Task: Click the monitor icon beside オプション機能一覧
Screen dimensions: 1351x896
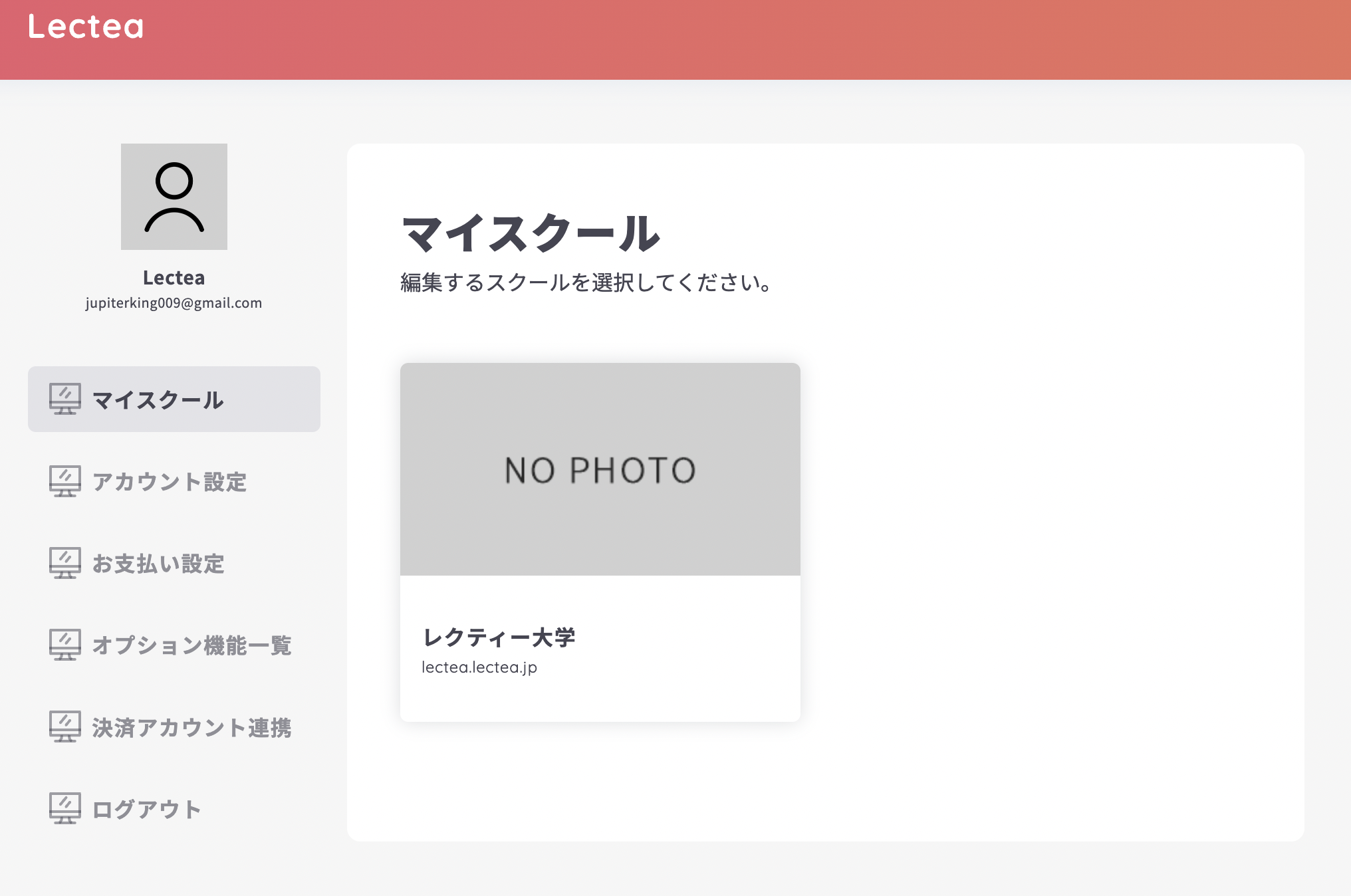Action: pyautogui.click(x=64, y=645)
